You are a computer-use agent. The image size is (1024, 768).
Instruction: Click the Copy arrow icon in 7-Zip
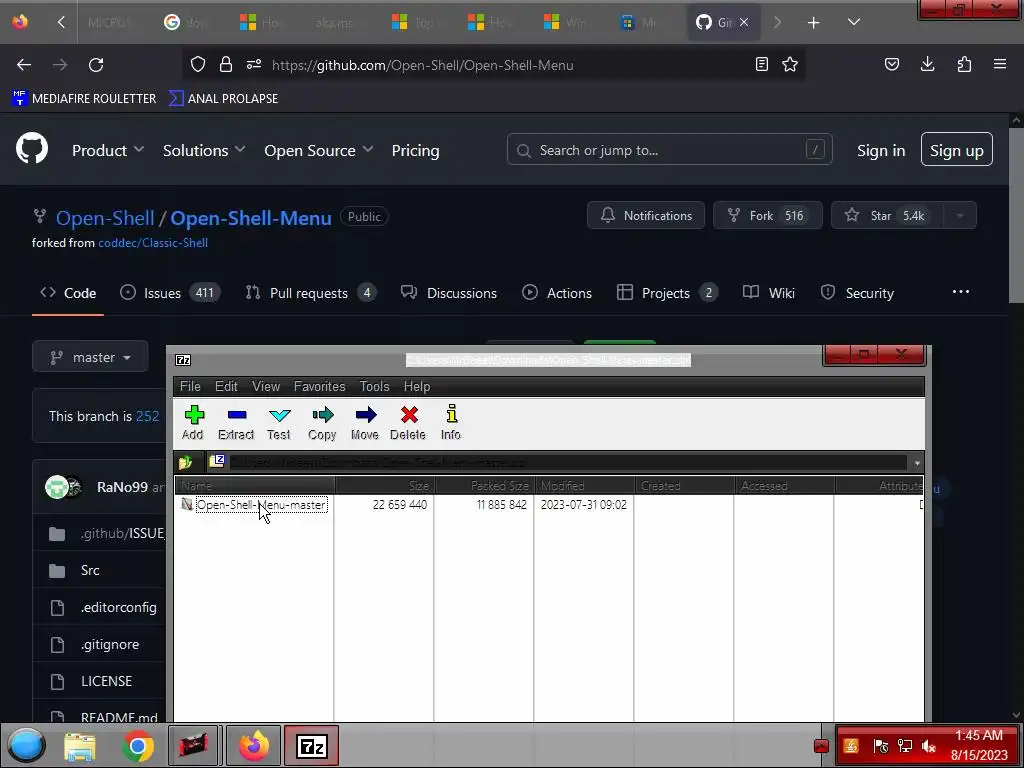pos(322,423)
